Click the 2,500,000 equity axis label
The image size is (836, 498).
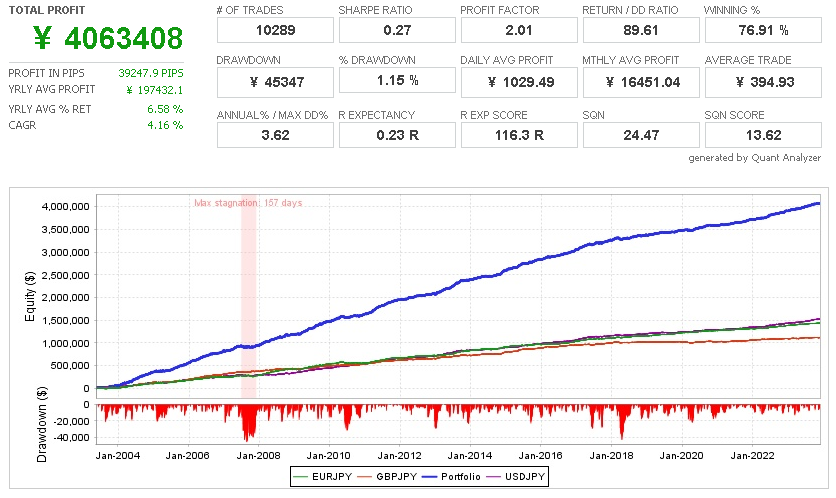pyautogui.click(x=66, y=275)
